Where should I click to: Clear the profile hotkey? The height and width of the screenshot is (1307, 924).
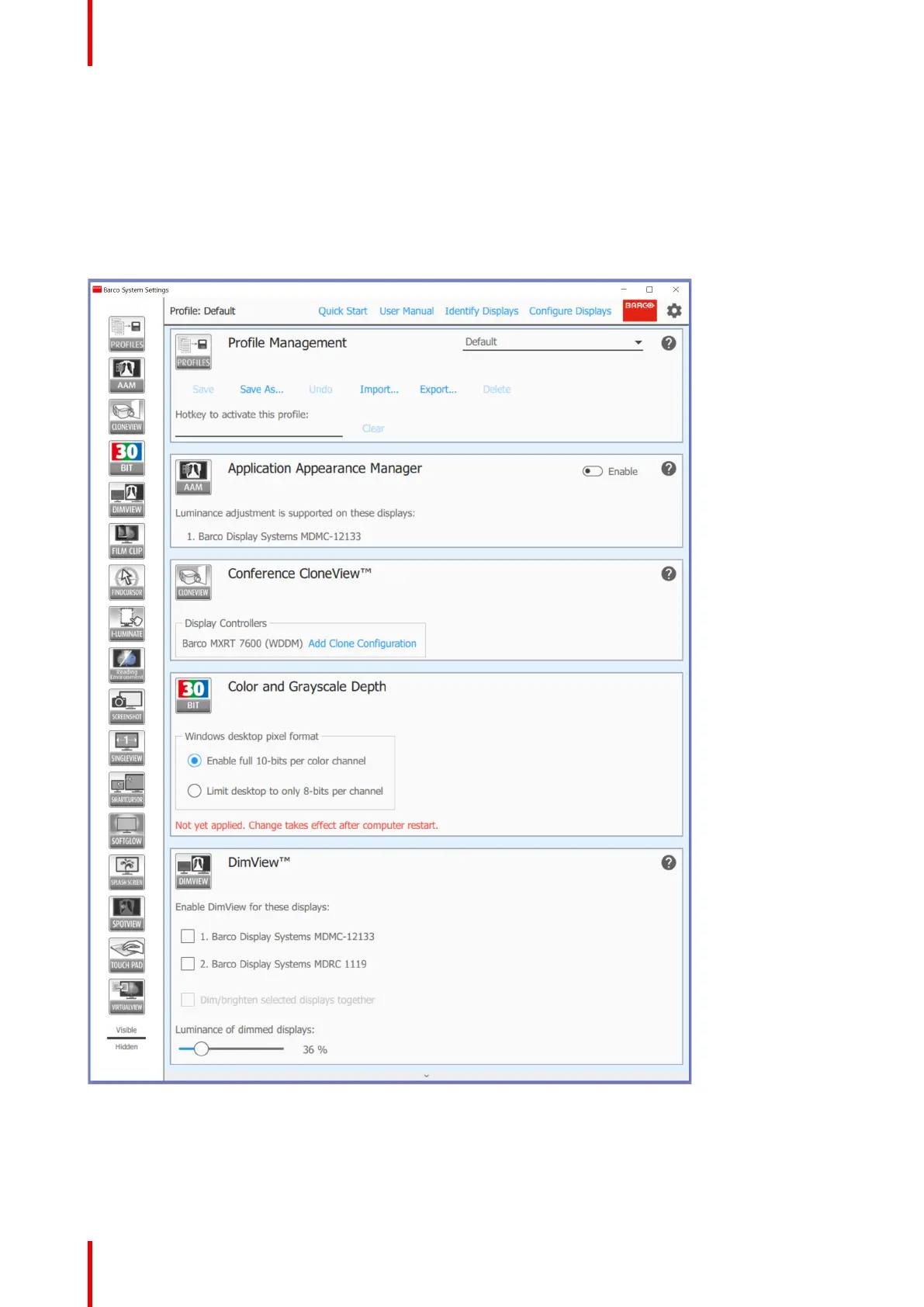[373, 428]
